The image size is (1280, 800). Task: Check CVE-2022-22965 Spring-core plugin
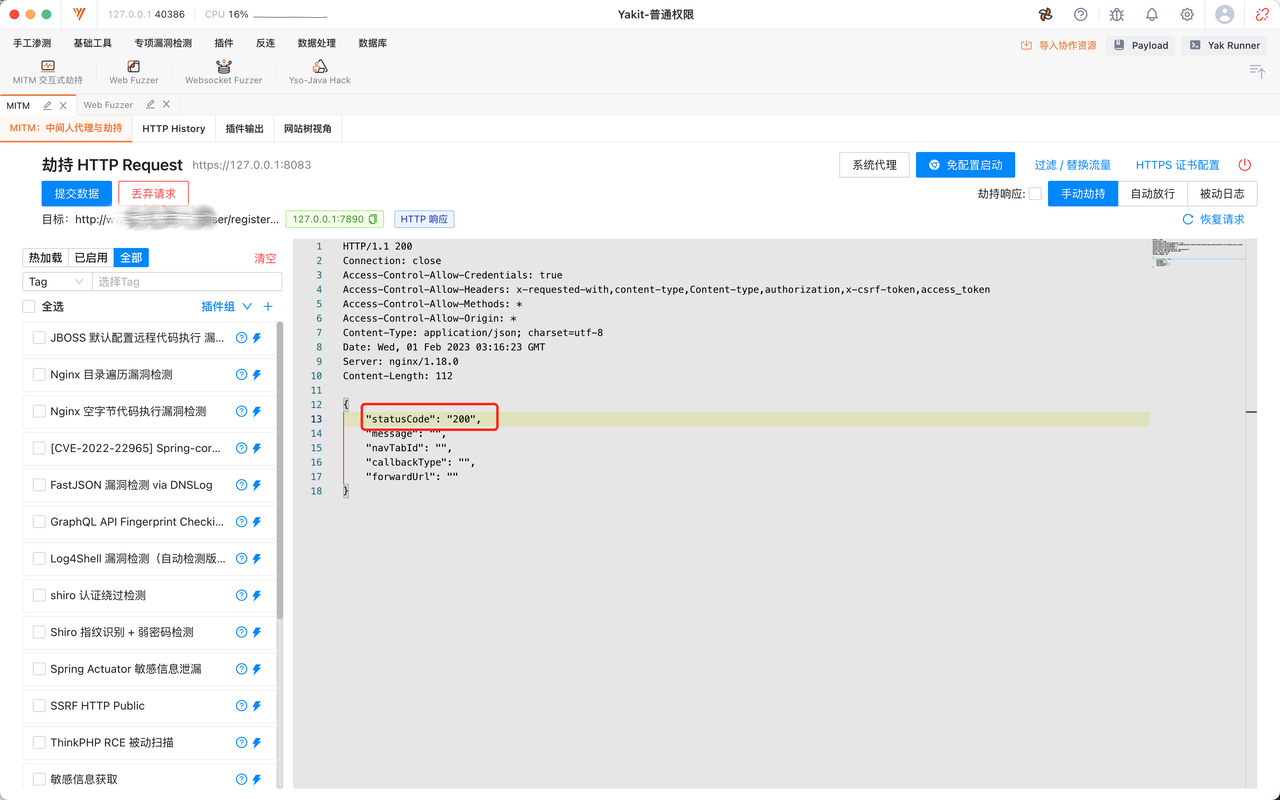pyautogui.click(x=39, y=448)
